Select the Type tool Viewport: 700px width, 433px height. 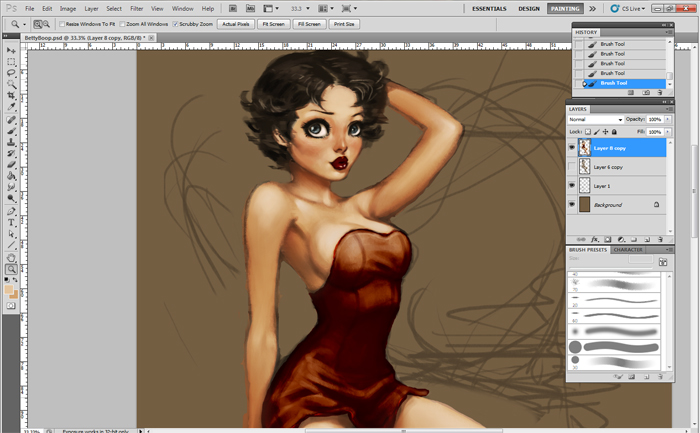[11, 222]
